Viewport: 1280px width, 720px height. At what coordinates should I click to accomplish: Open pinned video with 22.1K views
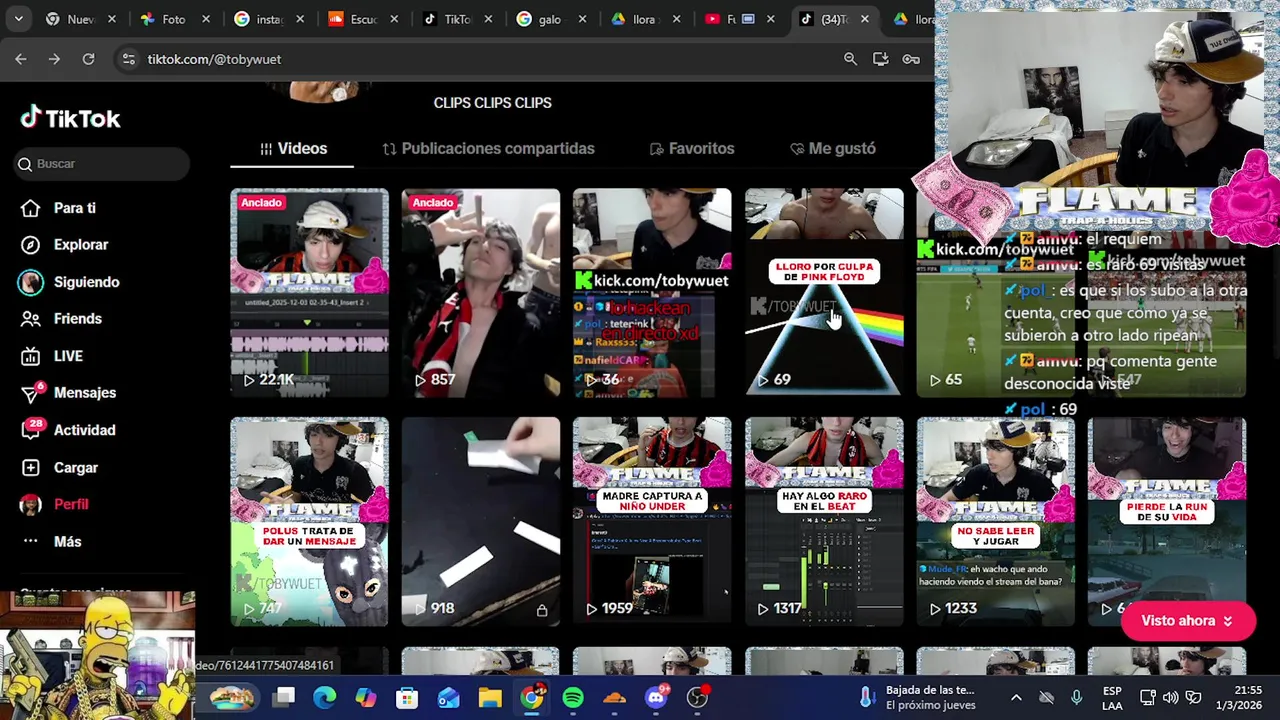click(x=309, y=293)
